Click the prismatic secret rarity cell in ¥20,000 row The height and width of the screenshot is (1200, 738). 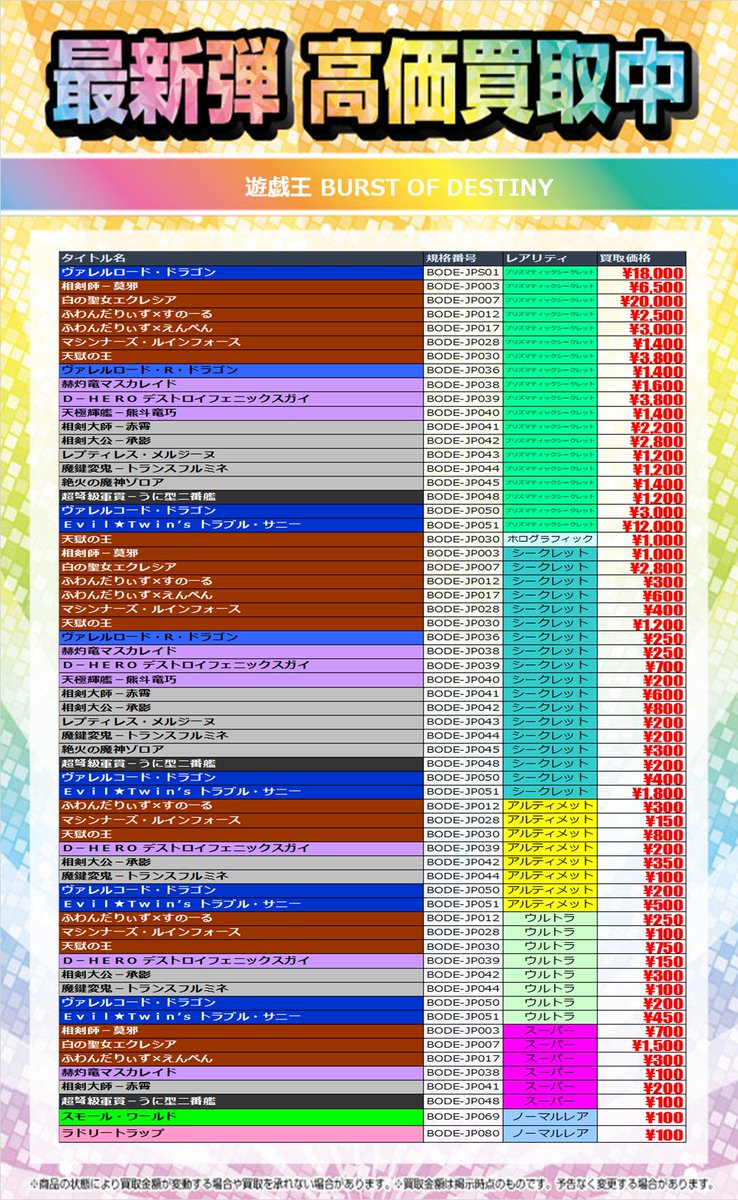coord(550,300)
